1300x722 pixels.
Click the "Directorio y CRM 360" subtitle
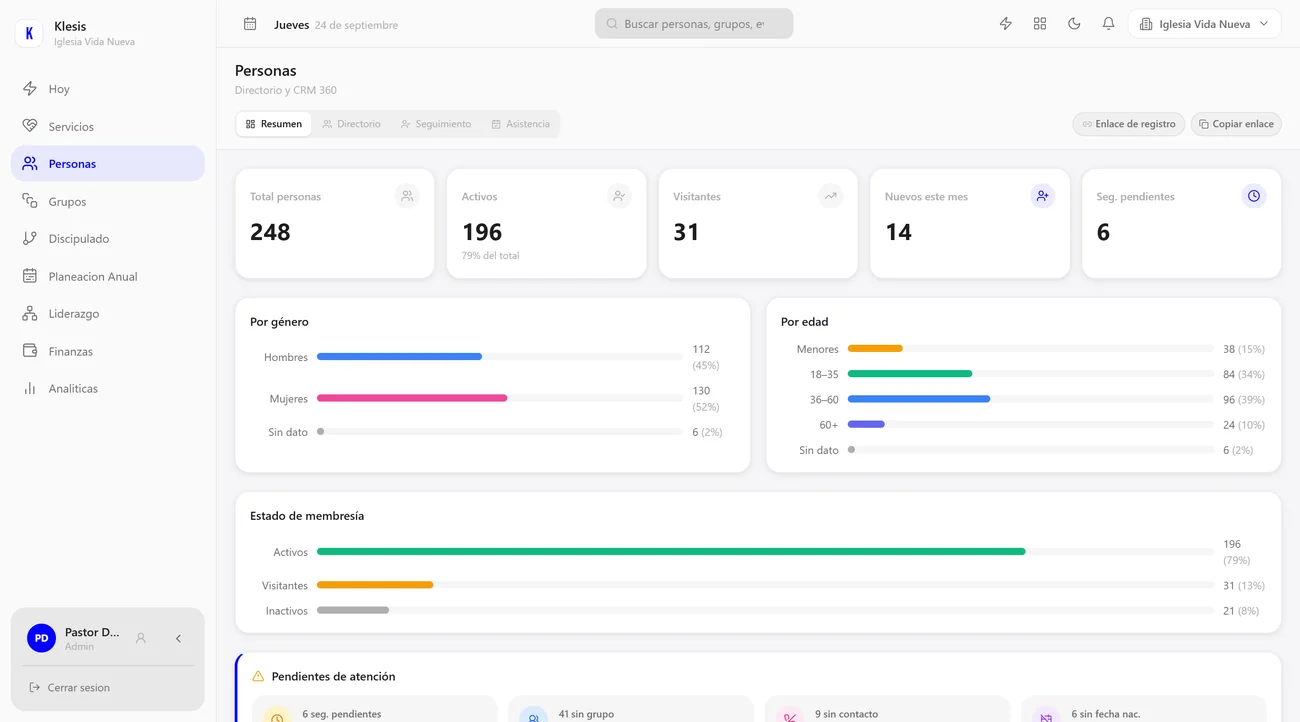pos(286,90)
